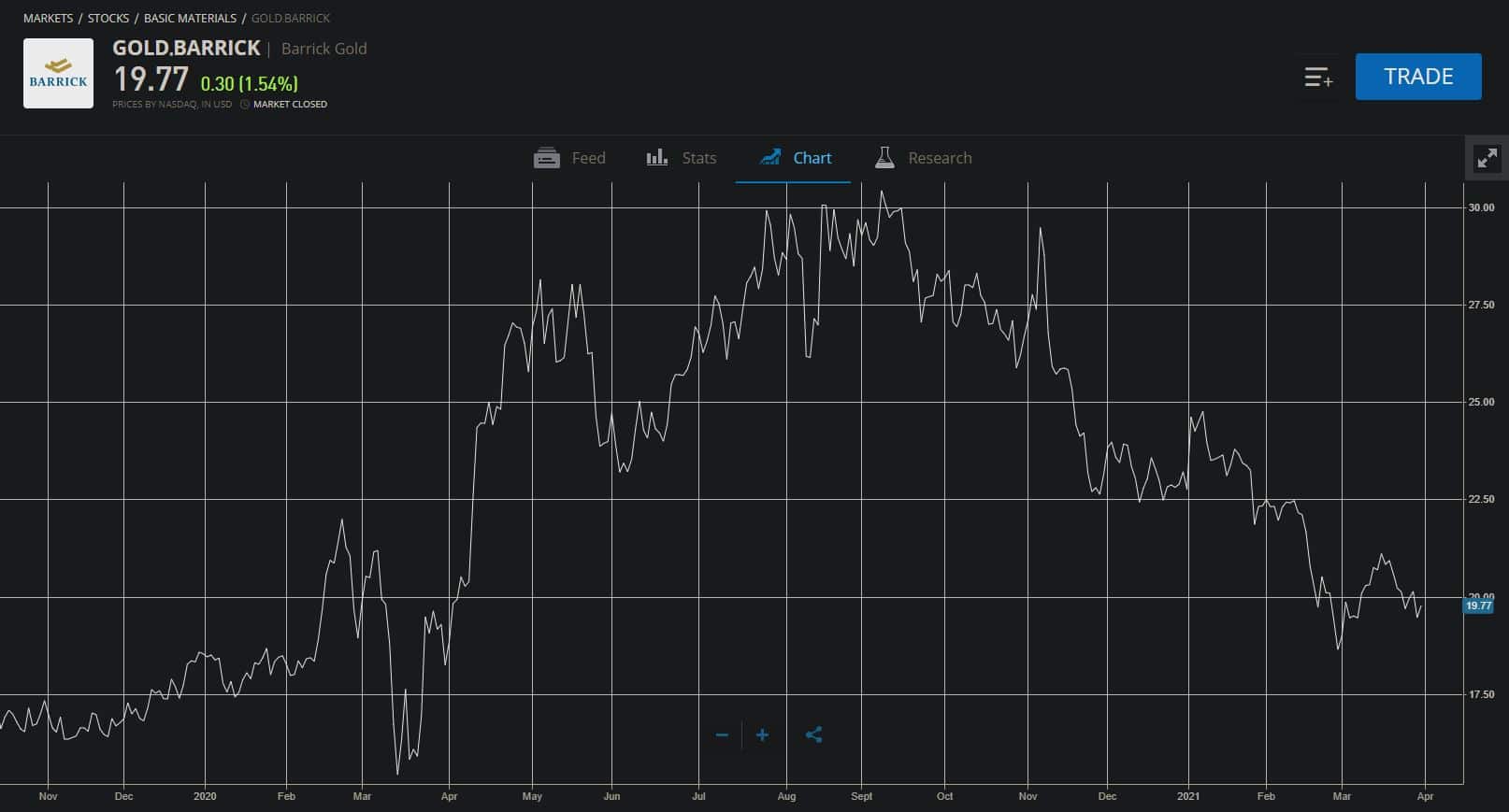The height and width of the screenshot is (812, 1509).
Task: Click the Apr label at far right
Action: 1425,796
